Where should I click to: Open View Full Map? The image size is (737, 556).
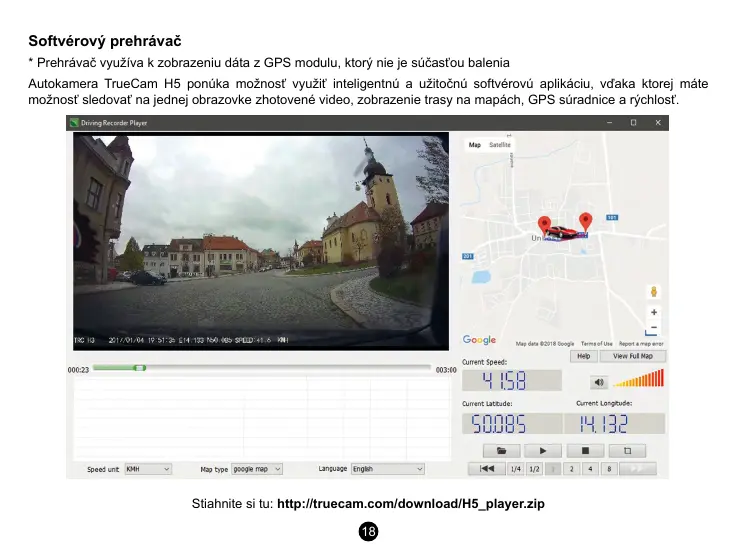pos(633,356)
